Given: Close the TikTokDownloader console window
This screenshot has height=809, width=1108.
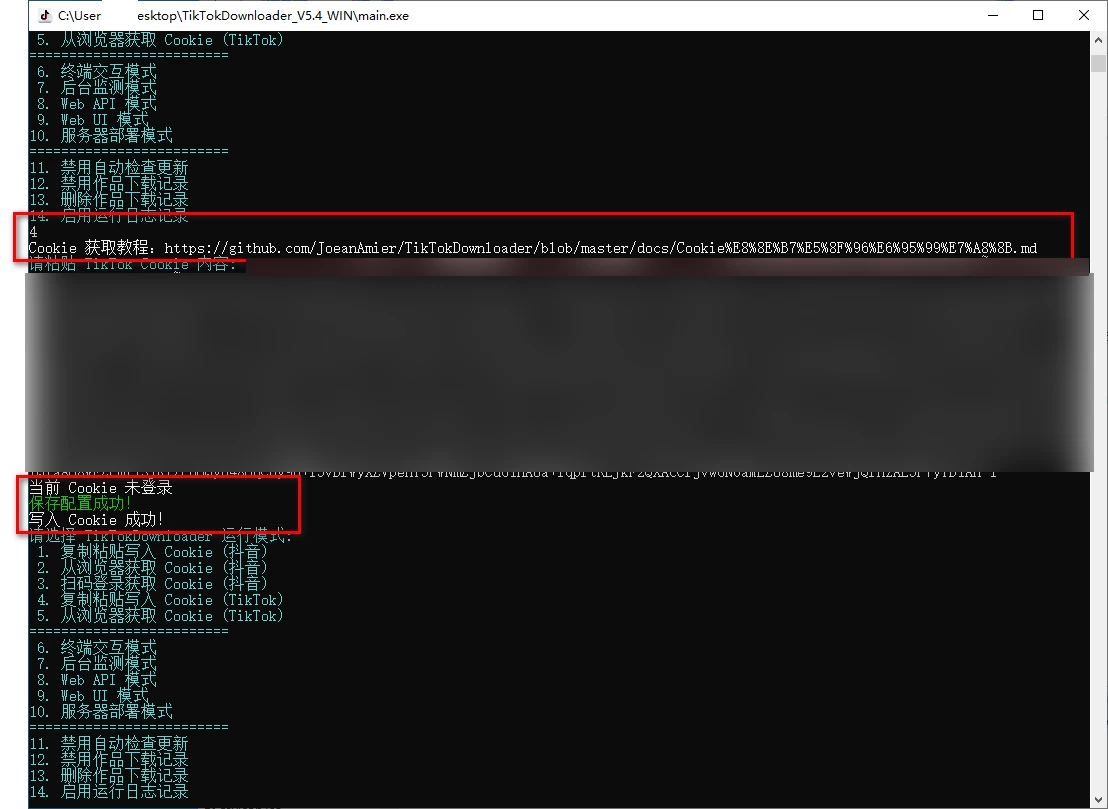Looking at the screenshot, I should (1083, 15).
